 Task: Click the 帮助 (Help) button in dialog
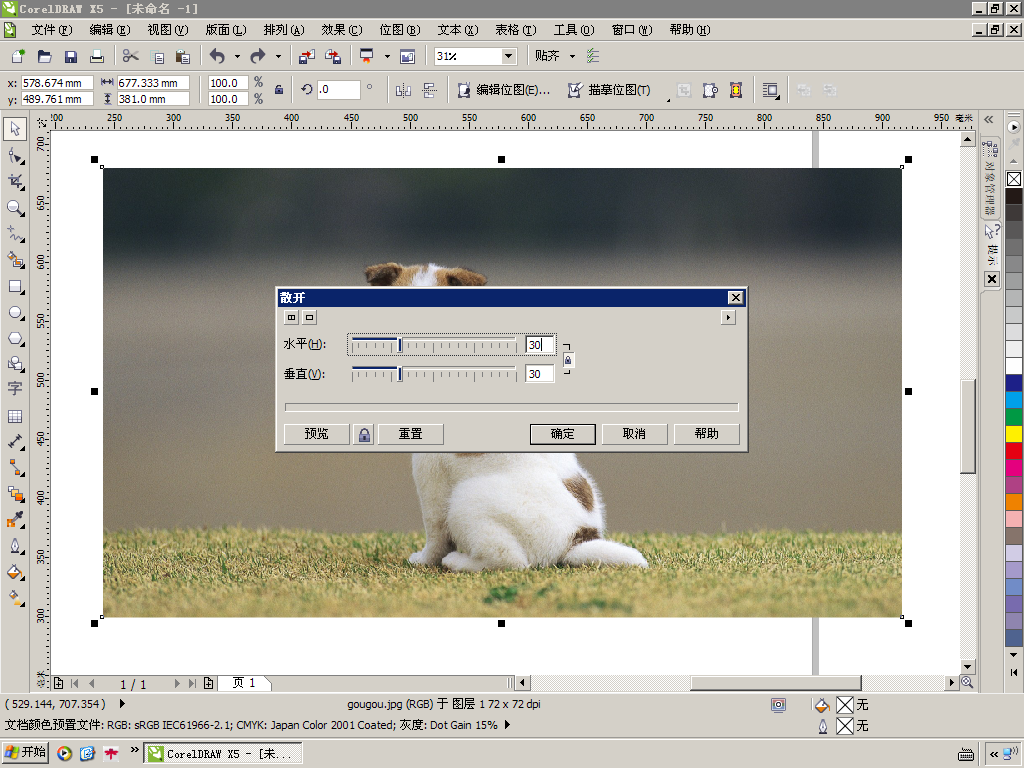point(707,434)
